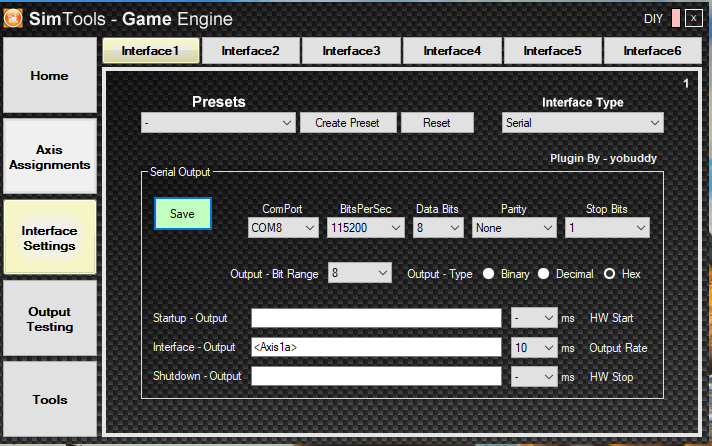Click the green Save button
Image resolution: width=712 pixels, height=446 pixels.
[x=182, y=214]
